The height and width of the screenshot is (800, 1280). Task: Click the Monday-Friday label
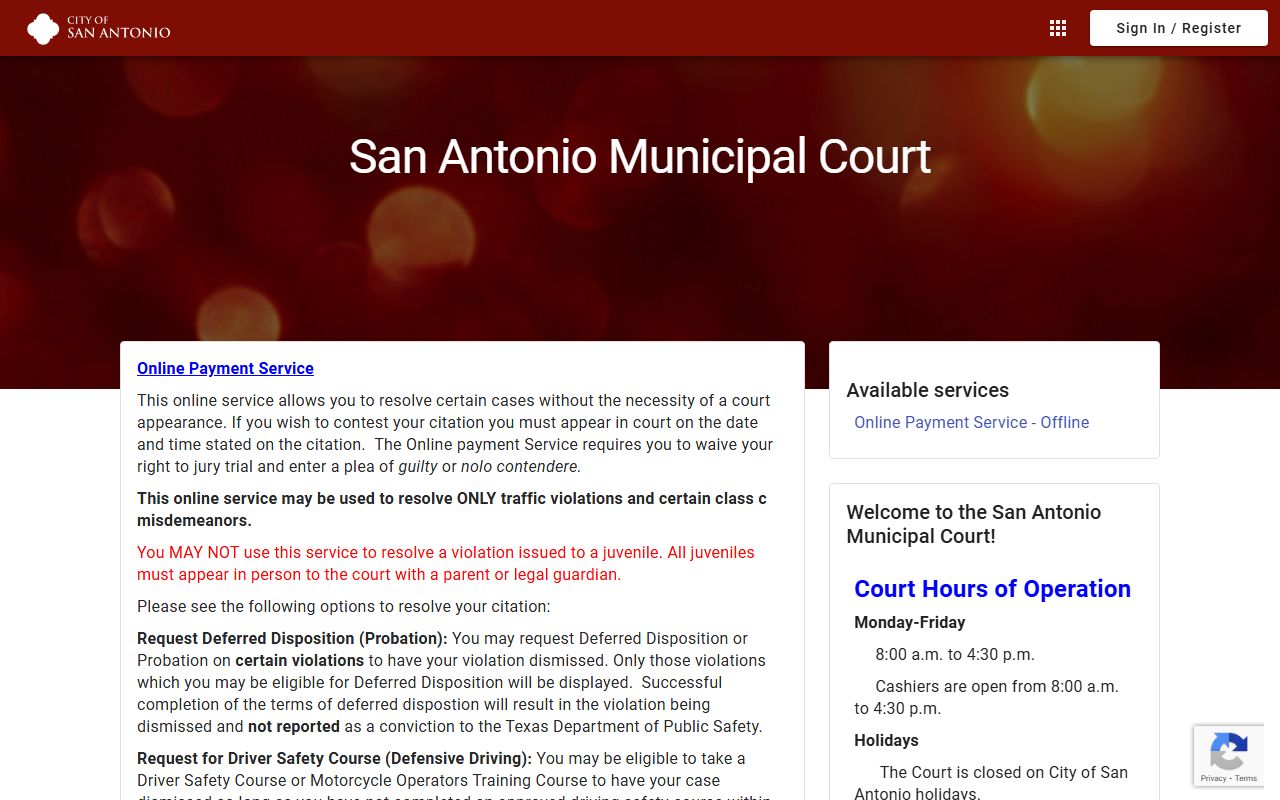coord(910,622)
